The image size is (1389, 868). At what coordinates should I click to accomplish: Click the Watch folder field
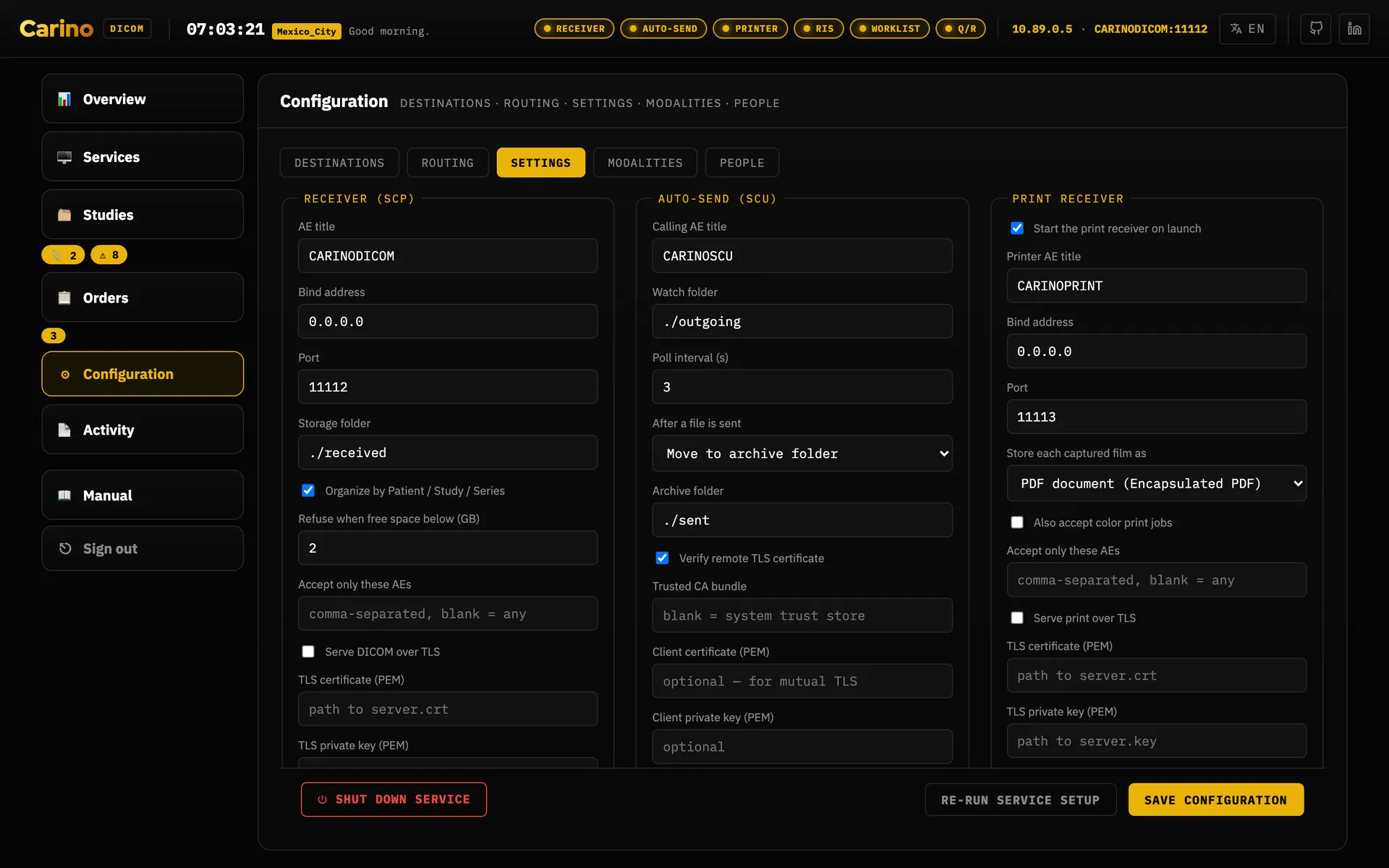(802, 321)
